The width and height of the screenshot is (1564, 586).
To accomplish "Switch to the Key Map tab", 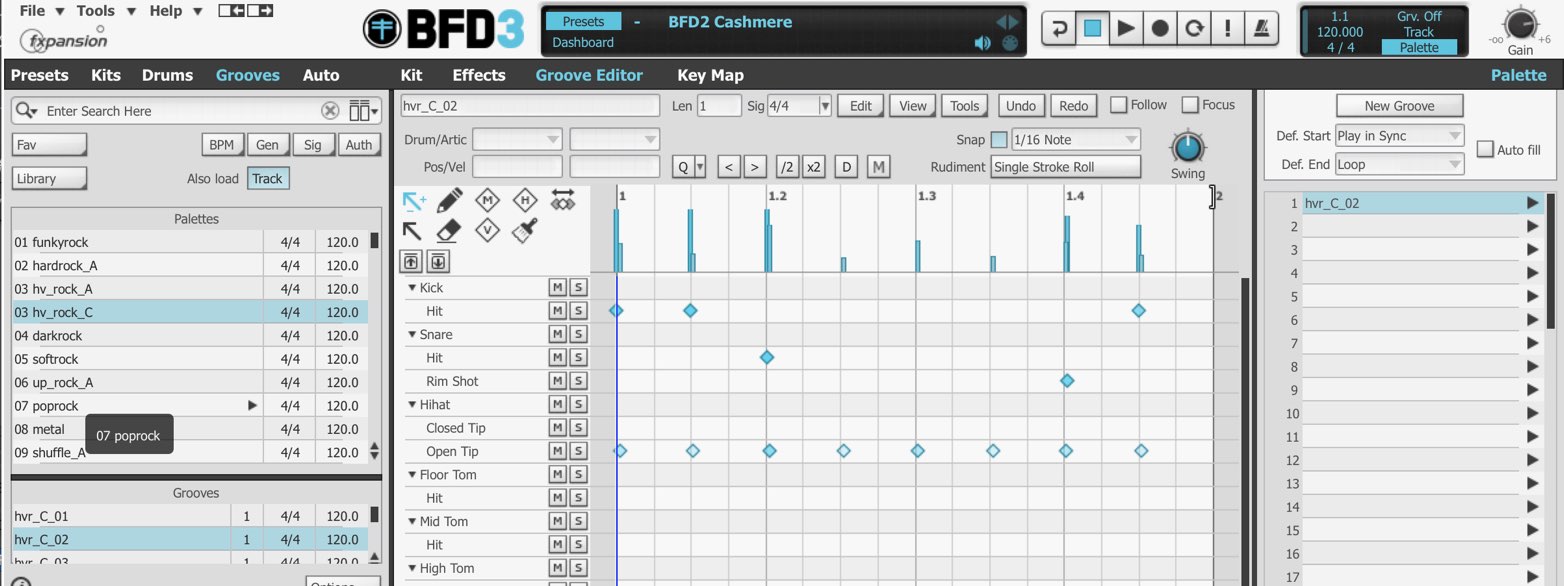I will point(710,75).
